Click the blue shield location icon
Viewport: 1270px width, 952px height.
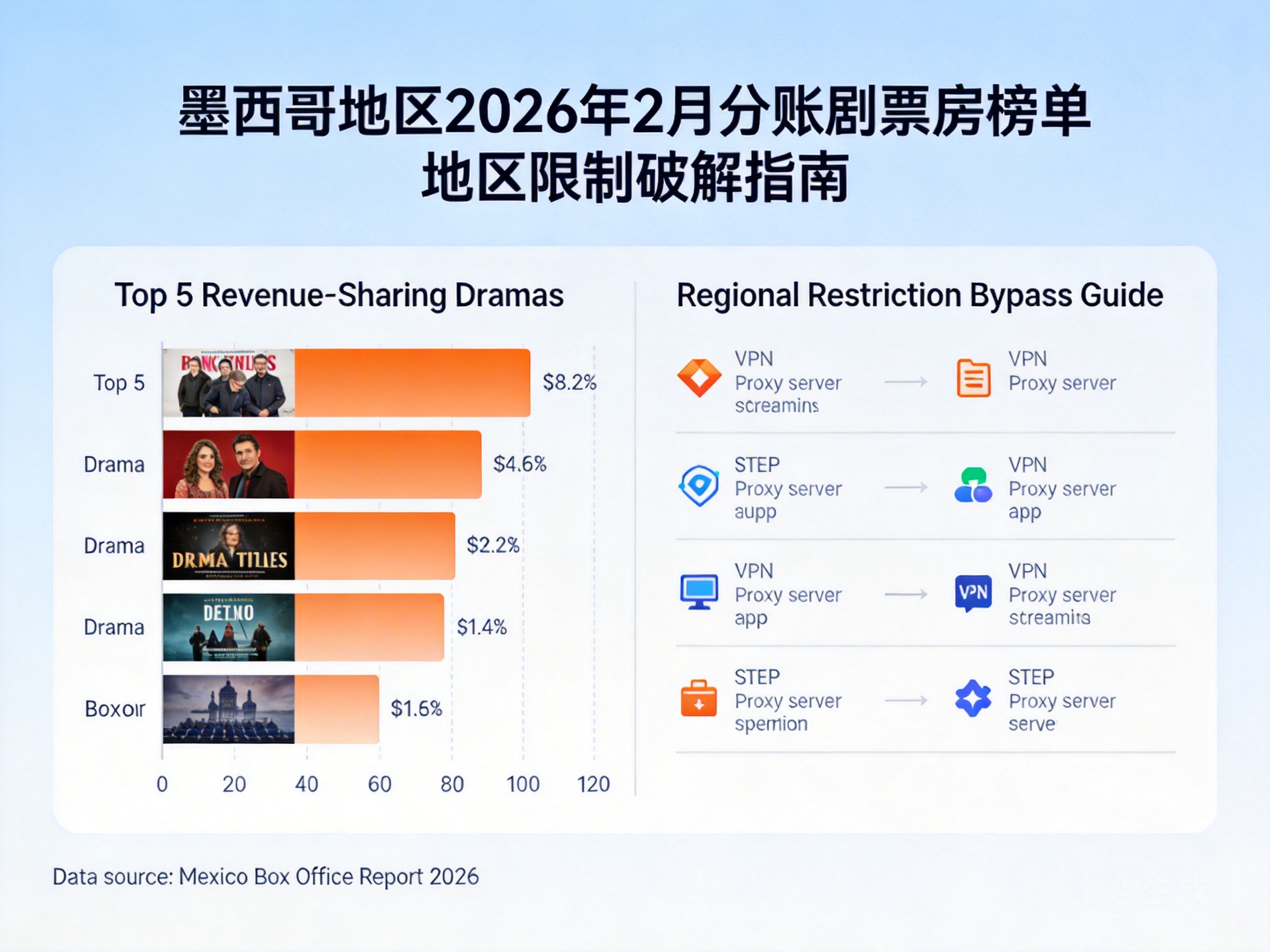(699, 485)
